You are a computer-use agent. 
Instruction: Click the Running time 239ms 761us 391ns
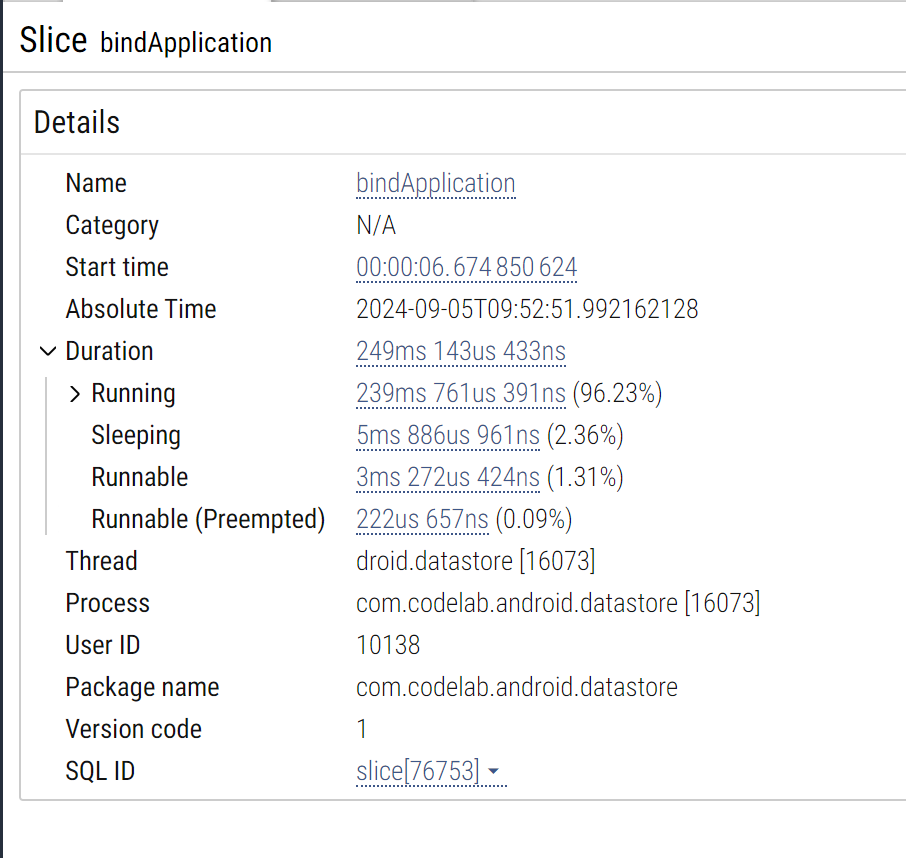point(461,393)
